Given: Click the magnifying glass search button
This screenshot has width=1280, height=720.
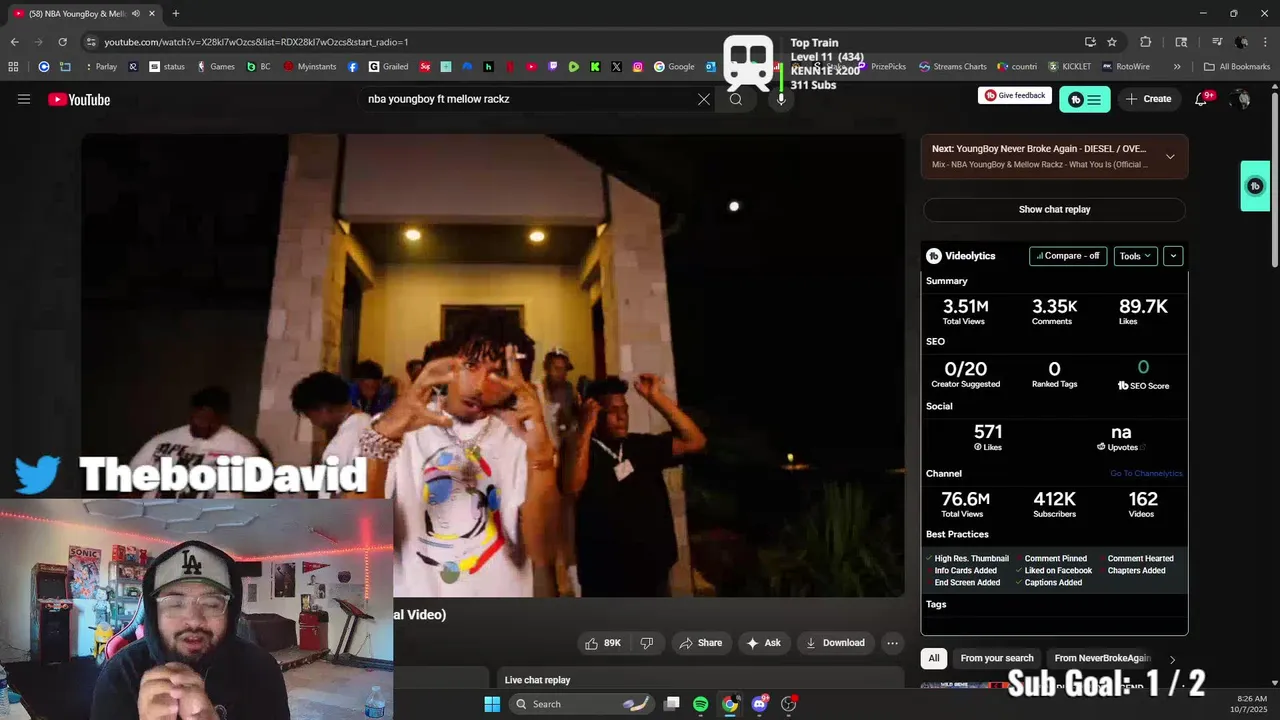Looking at the screenshot, I should pyautogui.click(x=736, y=99).
